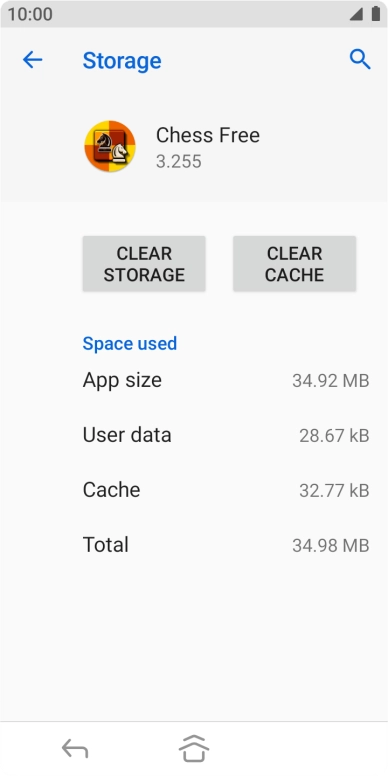Tap the back arrow in header
The height and width of the screenshot is (776, 388).
click(x=33, y=60)
